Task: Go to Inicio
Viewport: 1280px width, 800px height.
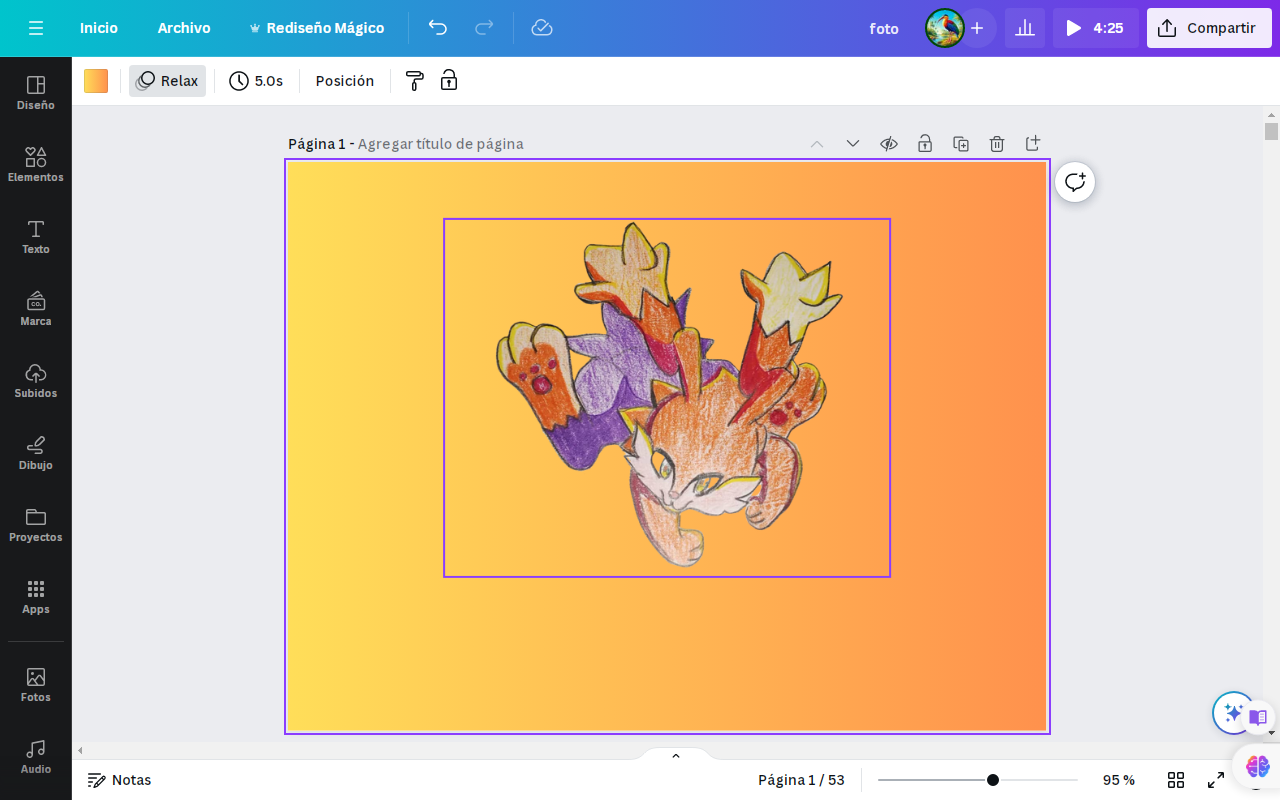Action: 99,28
